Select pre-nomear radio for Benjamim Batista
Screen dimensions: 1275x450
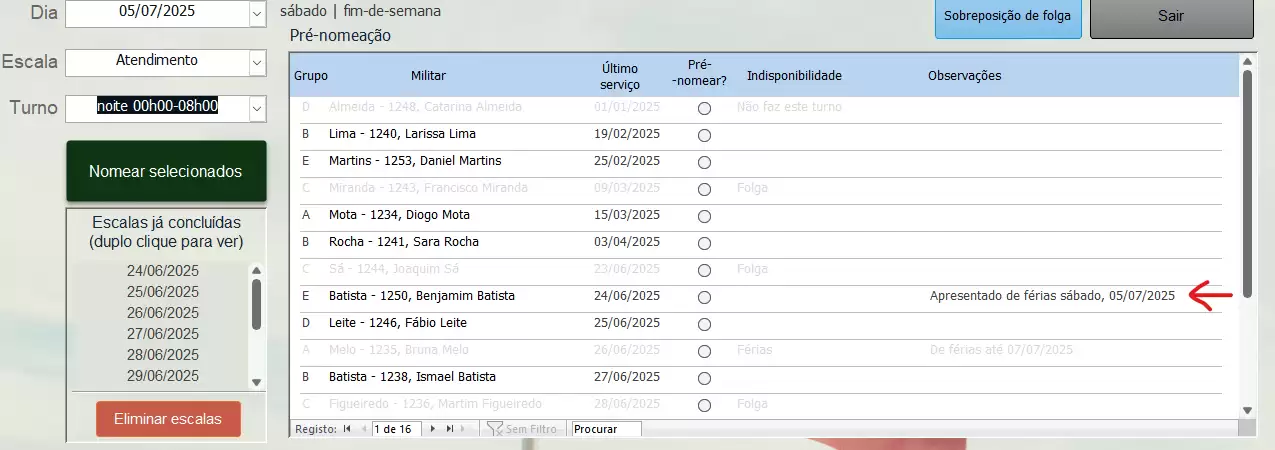tap(704, 297)
